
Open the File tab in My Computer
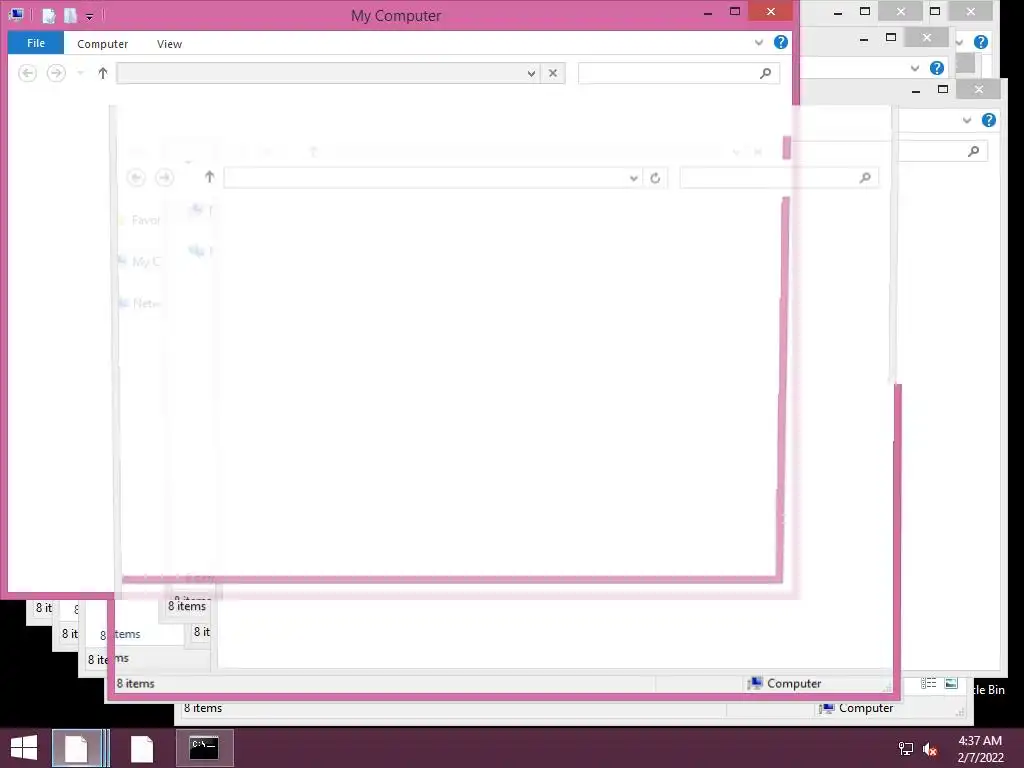[x=36, y=43]
